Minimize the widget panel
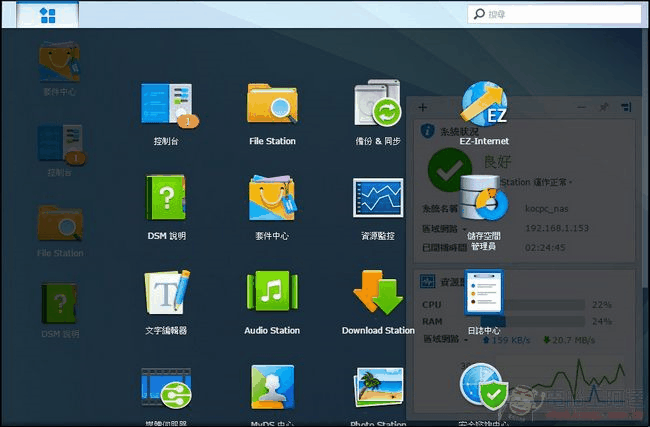The width and height of the screenshot is (650, 427). (582, 107)
